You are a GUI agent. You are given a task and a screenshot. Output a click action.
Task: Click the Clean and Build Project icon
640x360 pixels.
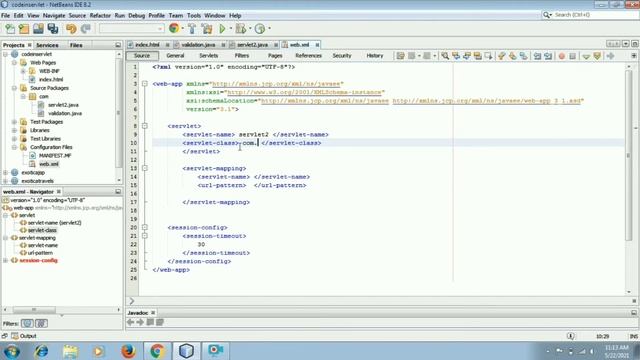tap(207, 29)
